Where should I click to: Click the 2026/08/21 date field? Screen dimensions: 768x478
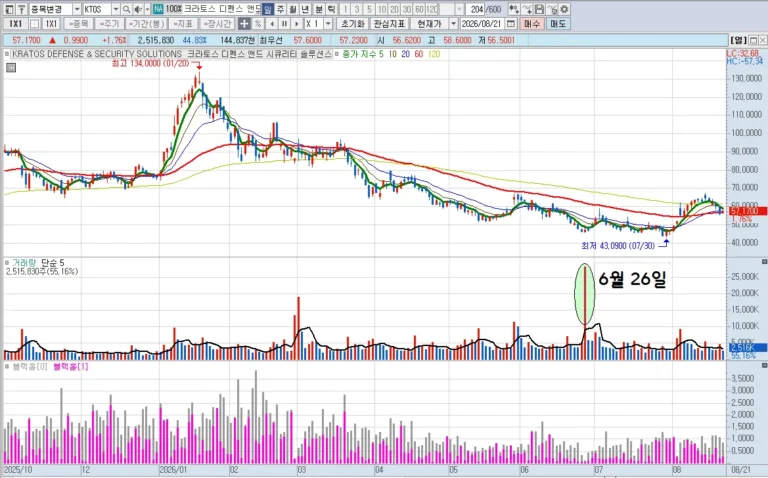[x=482, y=24]
